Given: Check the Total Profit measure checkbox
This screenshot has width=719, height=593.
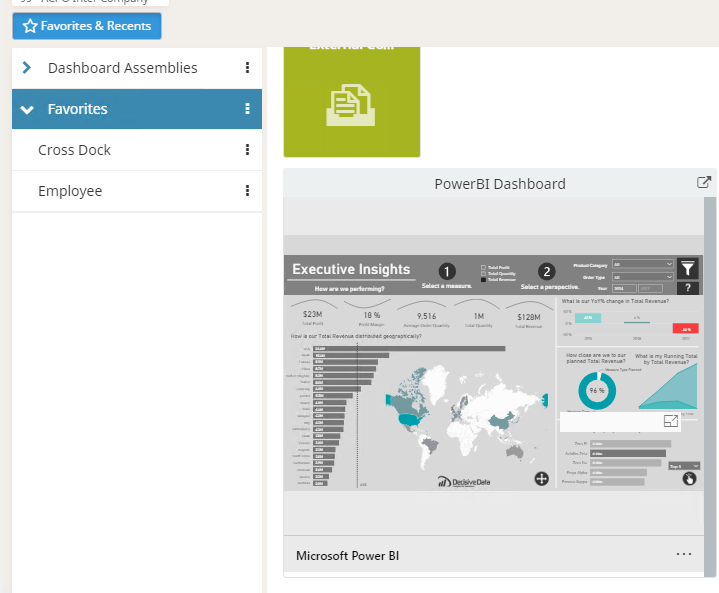Looking at the screenshot, I should click(483, 267).
